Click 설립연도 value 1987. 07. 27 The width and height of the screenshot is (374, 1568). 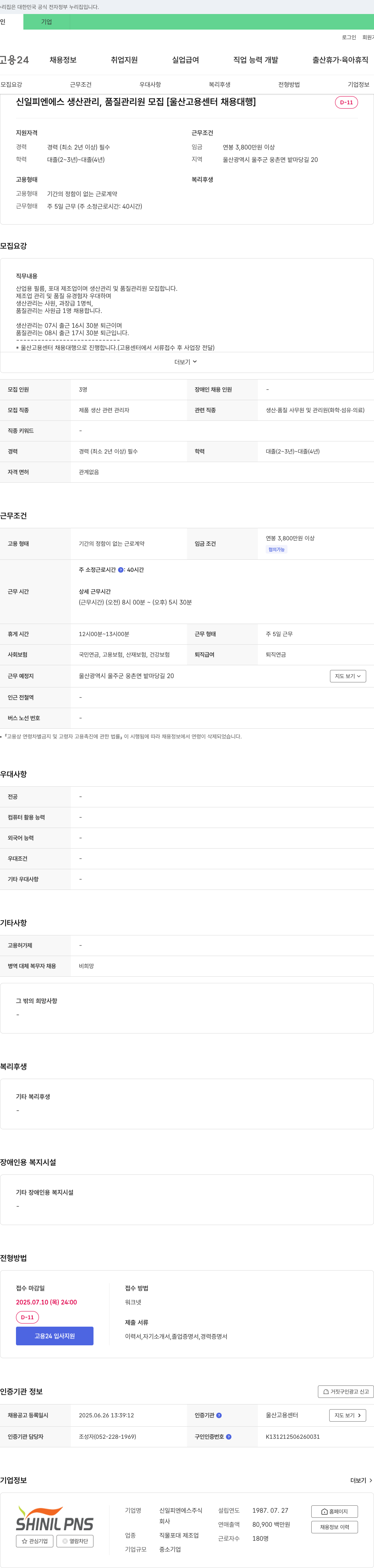pos(270,1511)
